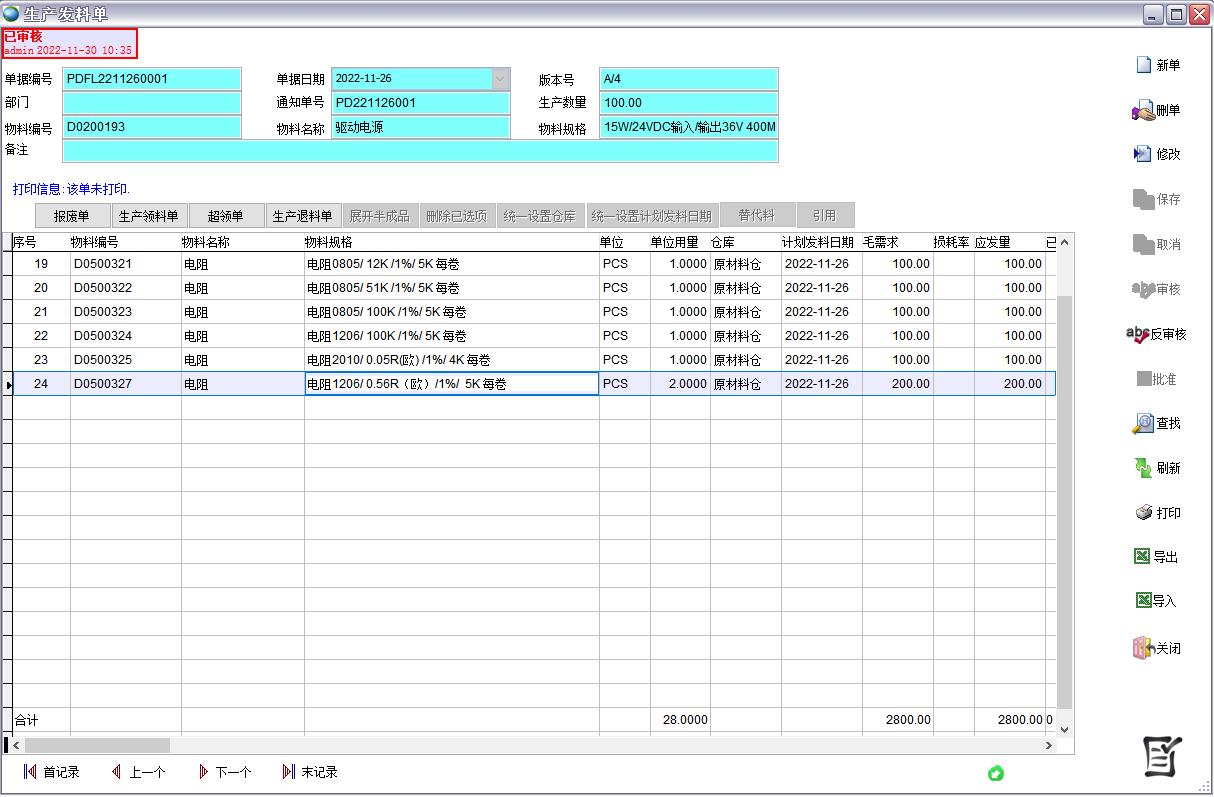1214x797 pixels.
Task: Open the 单据日期 date dropdown
Action: click(x=500, y=79)
